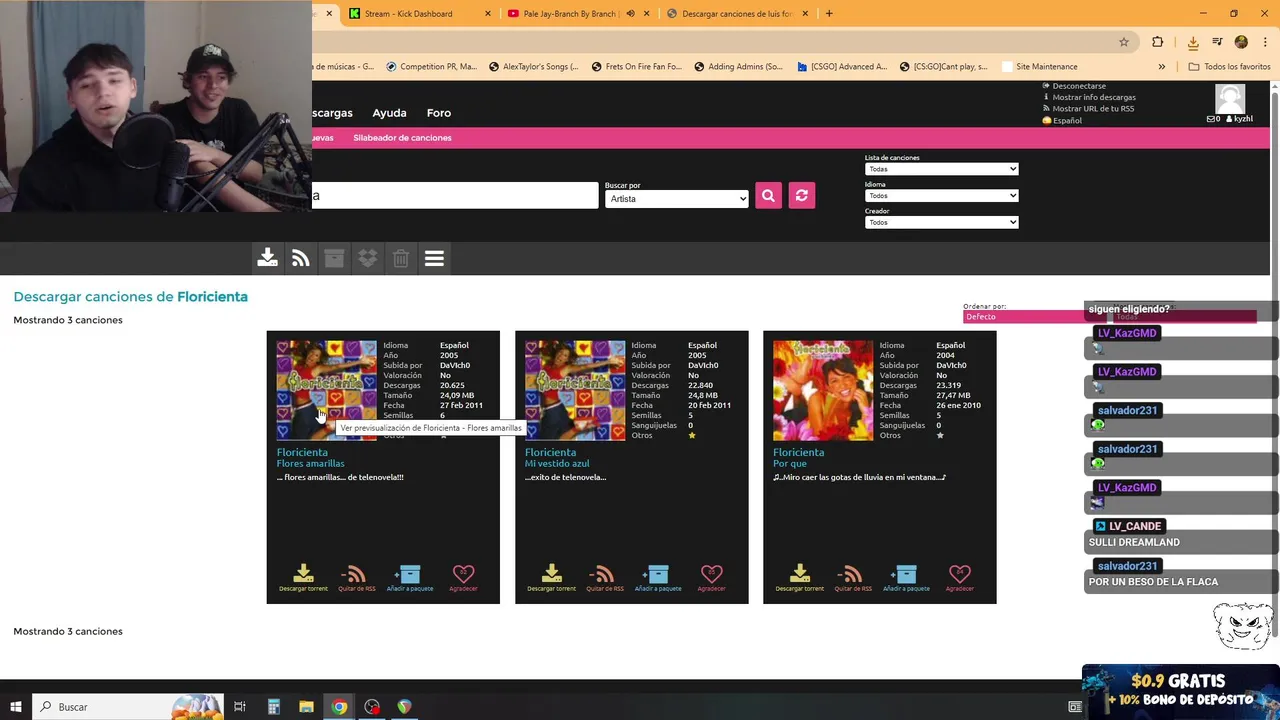Click the archive box icon in gray toolbar
This screenshot has width=1280, height=720.
tap(334, 258)
